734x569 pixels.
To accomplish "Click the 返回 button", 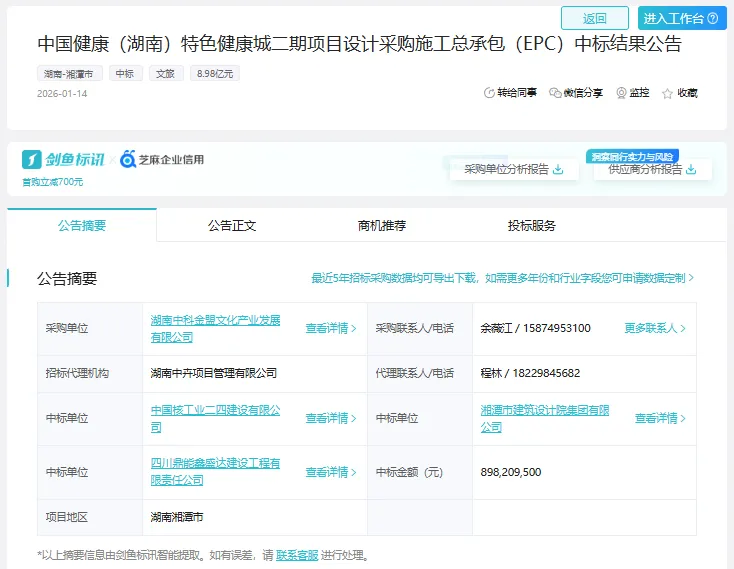I will click(594, 18).
